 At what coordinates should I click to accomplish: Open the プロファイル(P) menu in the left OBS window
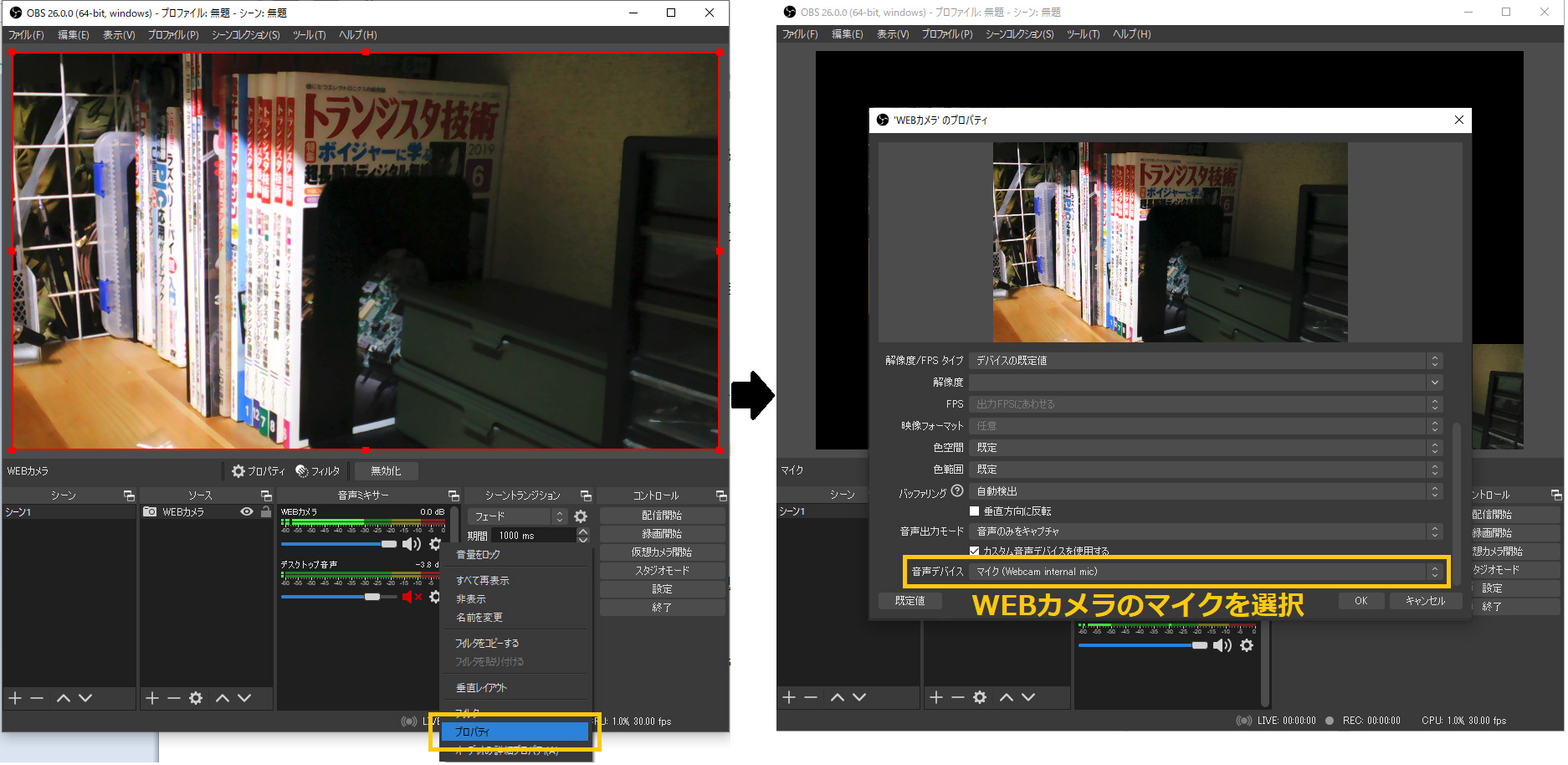[x=173, y=35]
